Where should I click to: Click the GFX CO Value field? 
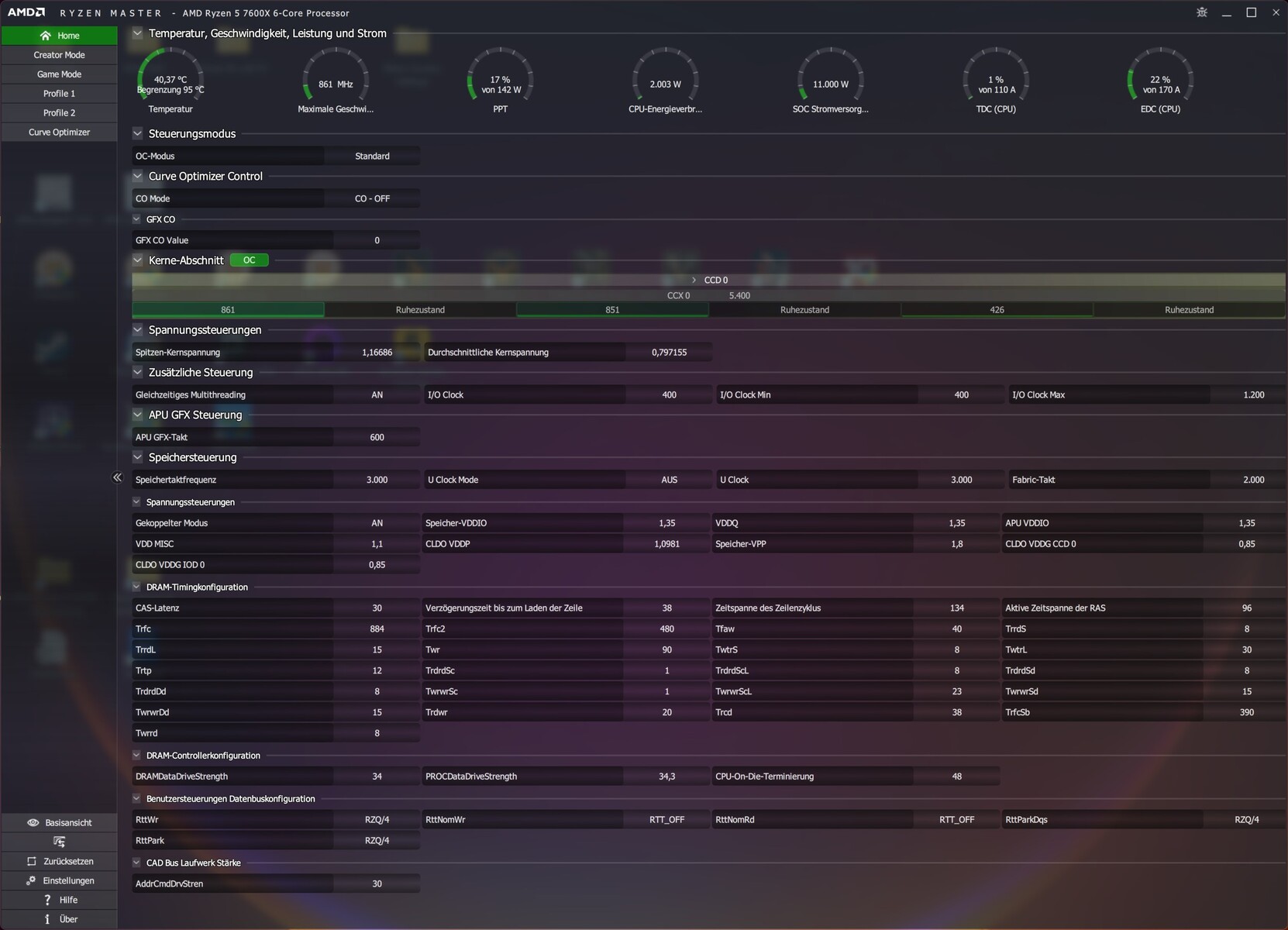pyautogui.click(x=377, y=240)
